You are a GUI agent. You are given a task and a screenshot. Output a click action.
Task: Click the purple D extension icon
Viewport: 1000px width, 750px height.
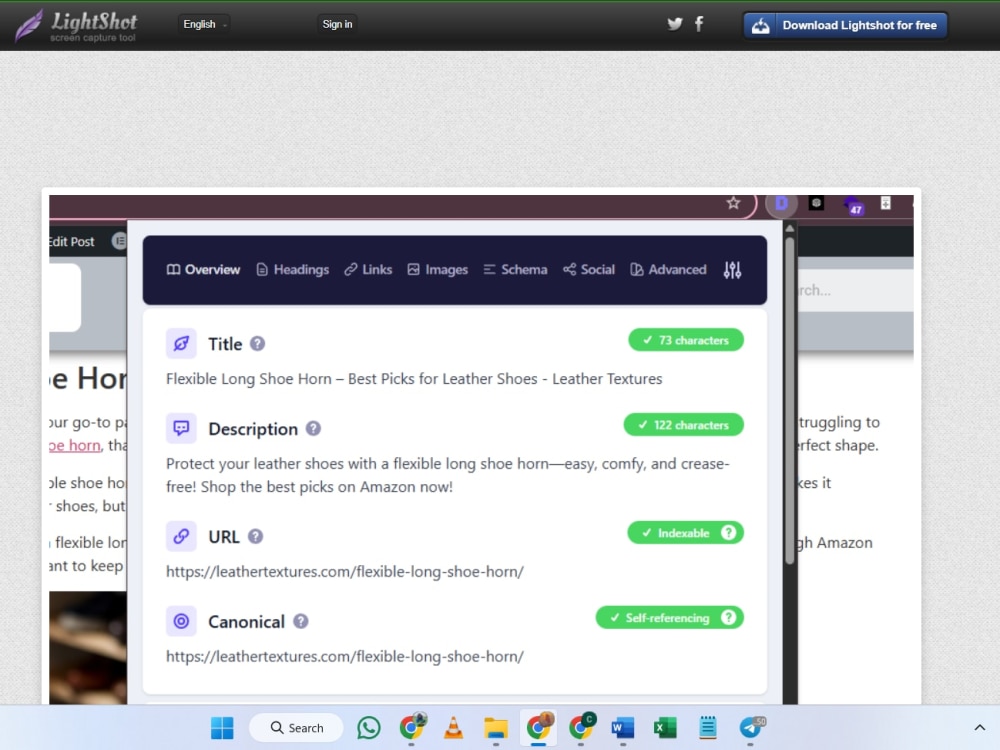tap(781, 203)
